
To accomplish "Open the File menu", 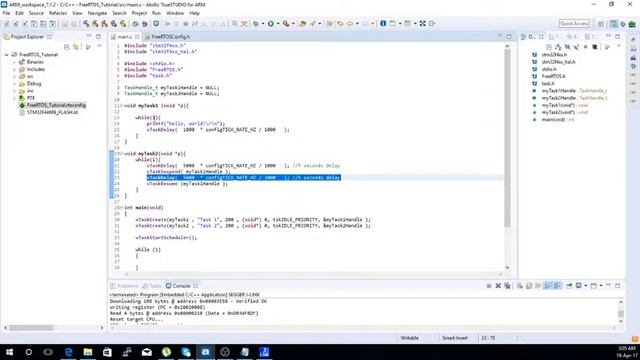I will 7,13.
